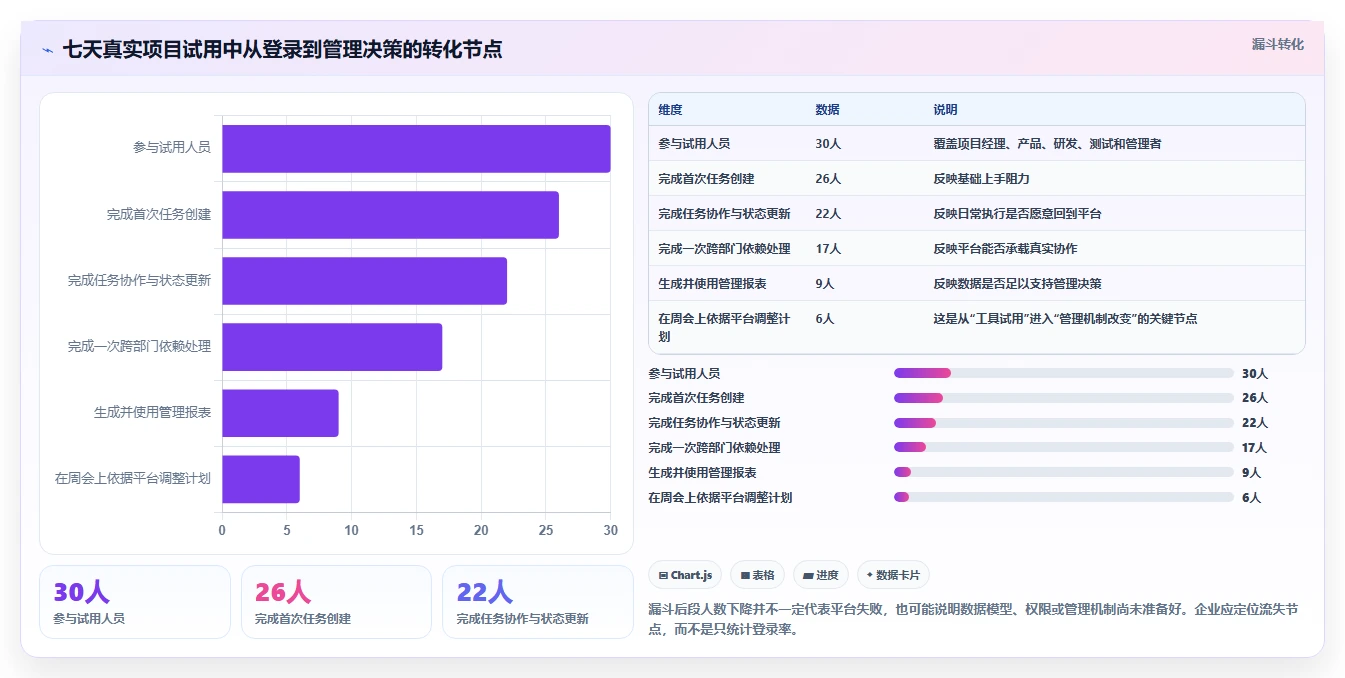
Task: Click the 参与试用人员 progress bar
Action: [1064, 373]
